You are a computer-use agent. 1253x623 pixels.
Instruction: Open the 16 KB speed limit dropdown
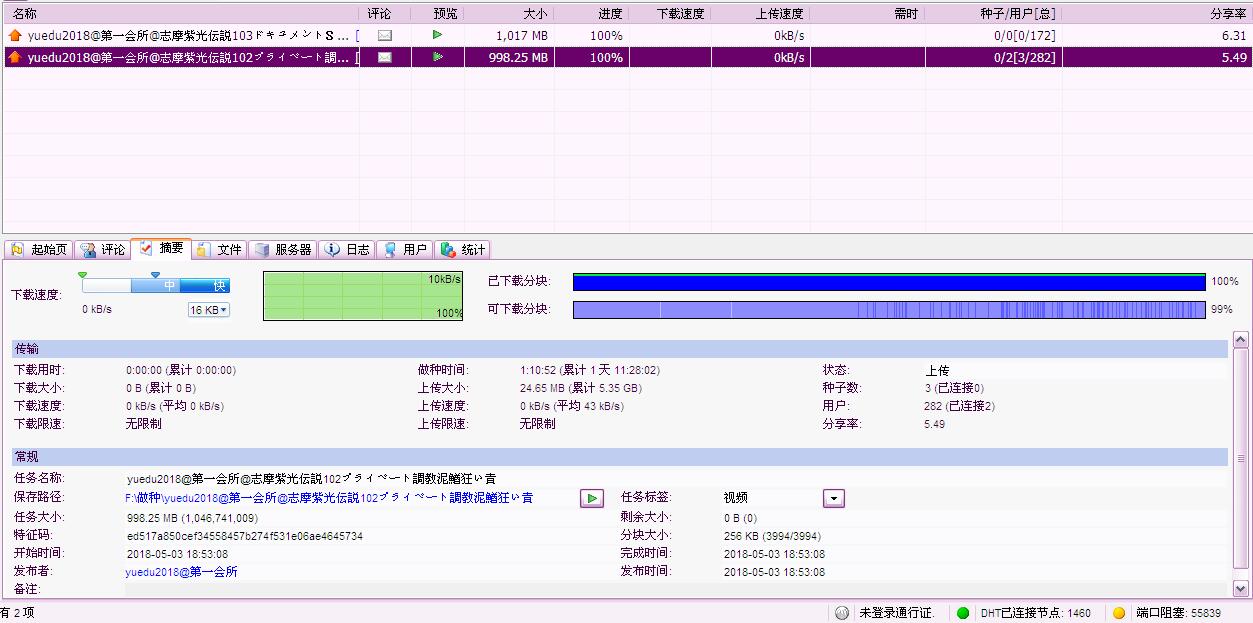209,310
